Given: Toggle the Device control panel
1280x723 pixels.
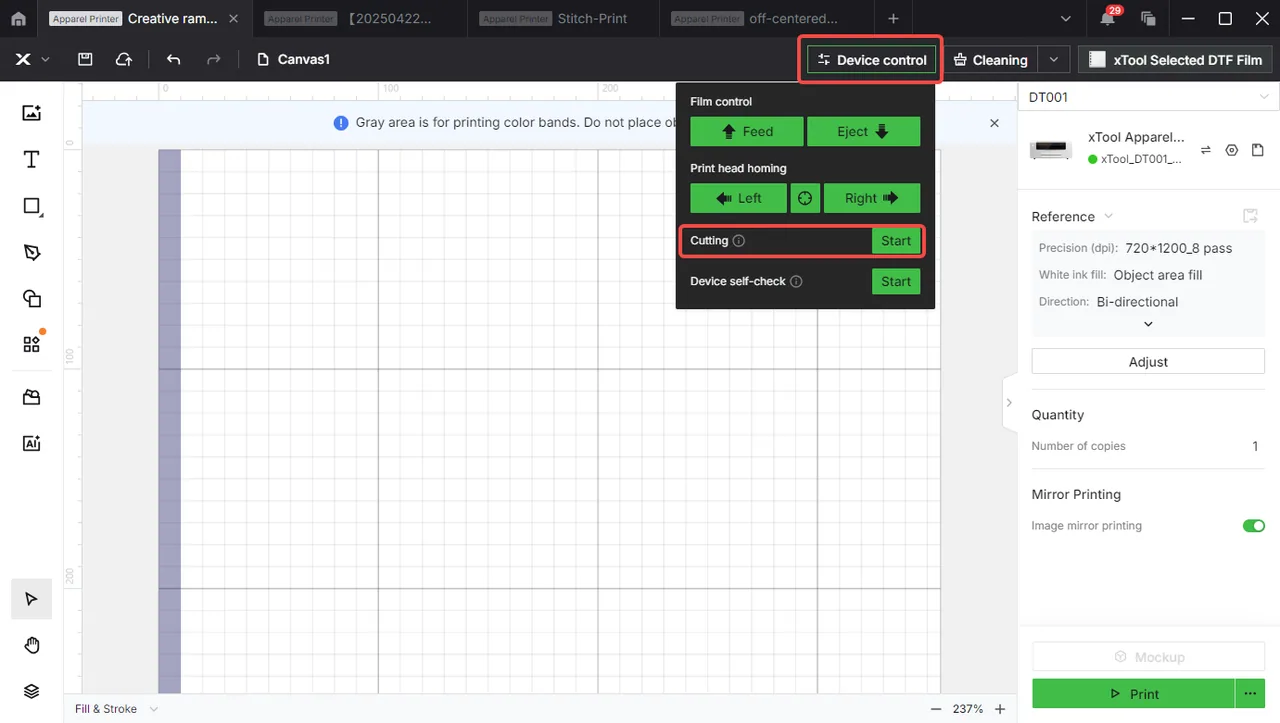Looking at the screenshot, I should pos(872,60).
